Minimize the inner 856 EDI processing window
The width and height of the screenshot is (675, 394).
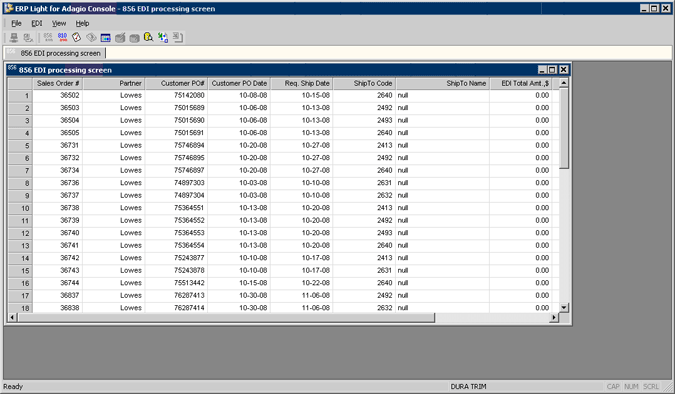click(x=542, y=69)
